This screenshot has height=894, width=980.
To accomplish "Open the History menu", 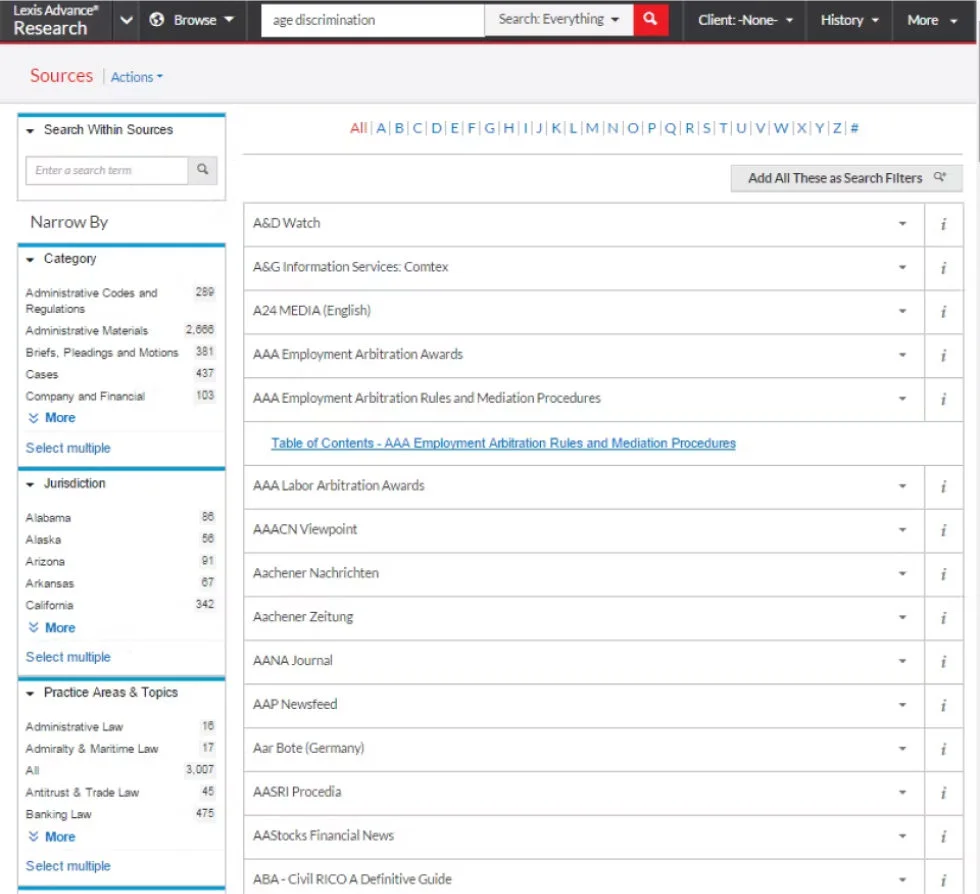I will (x=849, y=19).
